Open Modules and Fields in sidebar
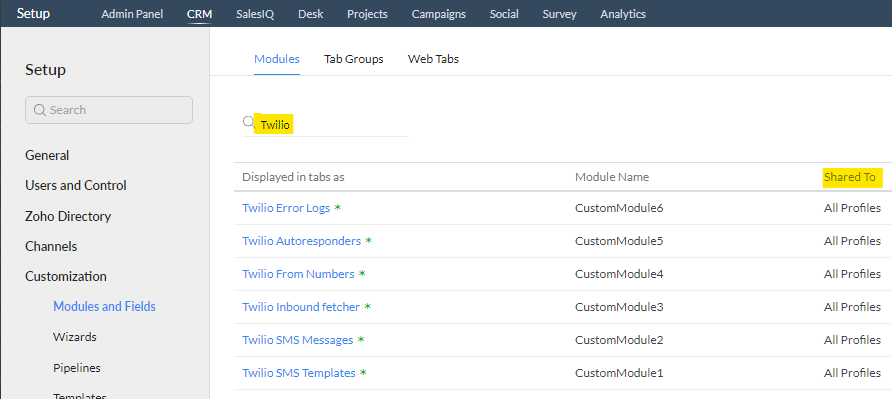Image resolution: width=892 pixels, height=399 pixels. coord(105,306)
